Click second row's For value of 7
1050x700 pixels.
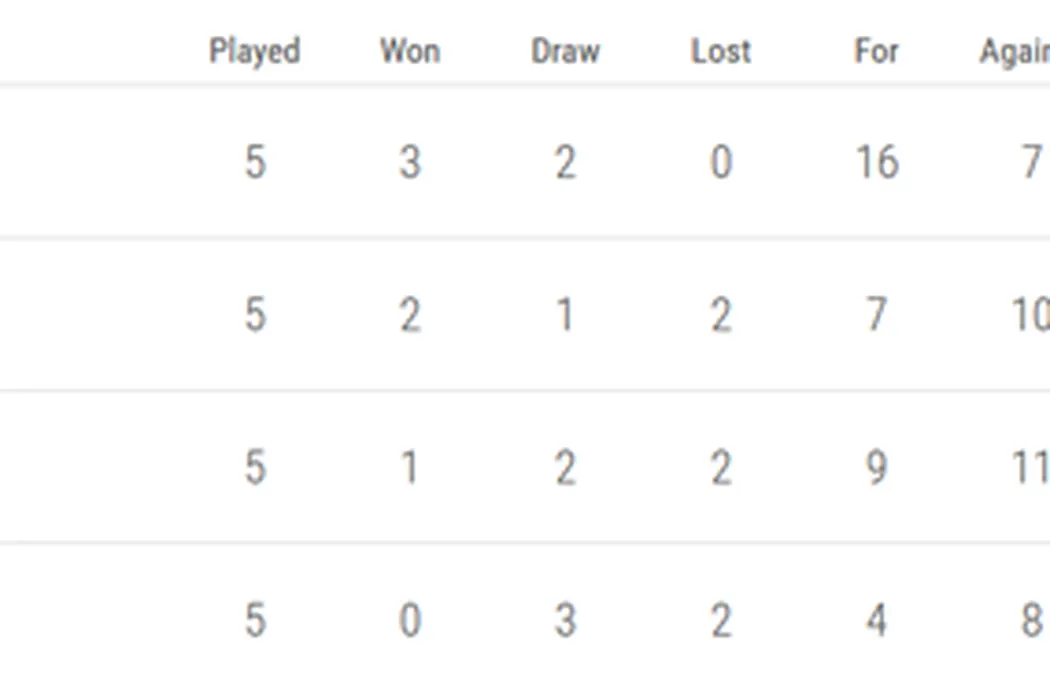[x=876, y=315]
